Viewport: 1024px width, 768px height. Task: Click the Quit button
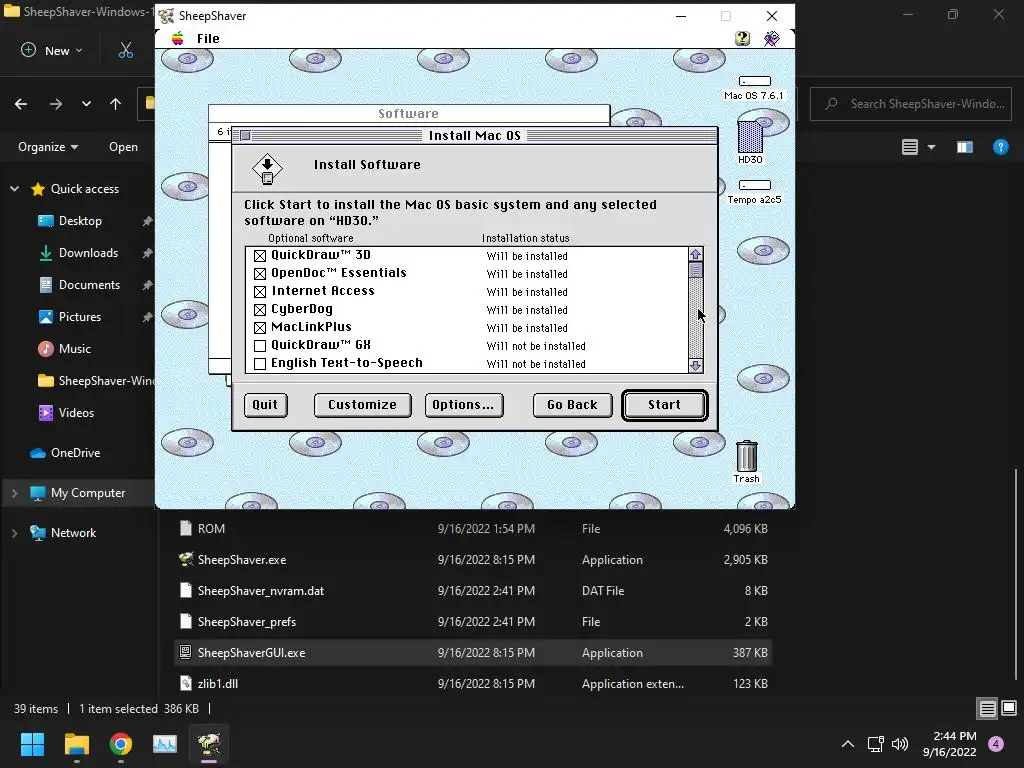point(265,405)
